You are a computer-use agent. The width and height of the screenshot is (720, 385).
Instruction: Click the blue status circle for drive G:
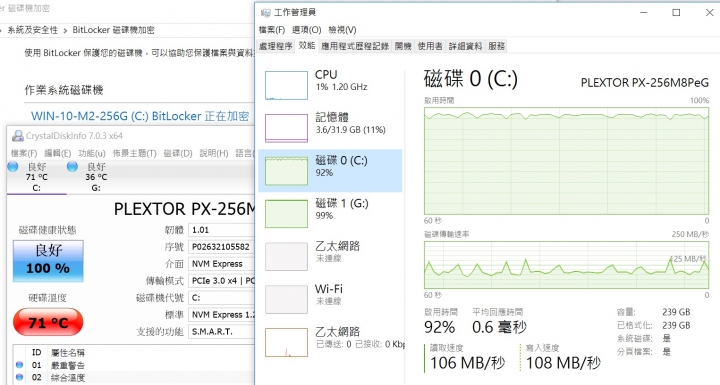[72, 166]
